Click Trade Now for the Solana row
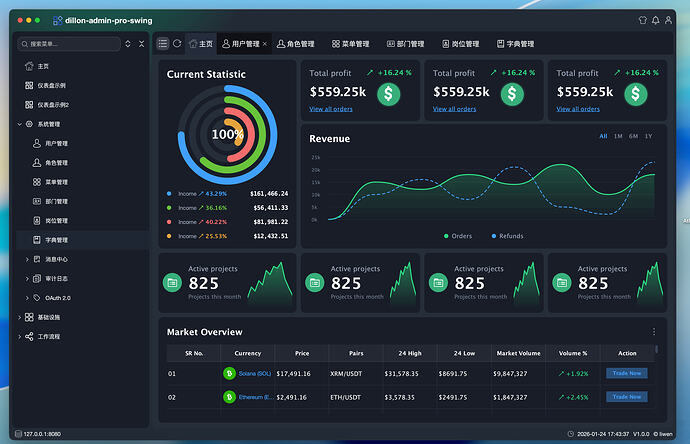This screenshot has height=444, width=690. point(627,373)
